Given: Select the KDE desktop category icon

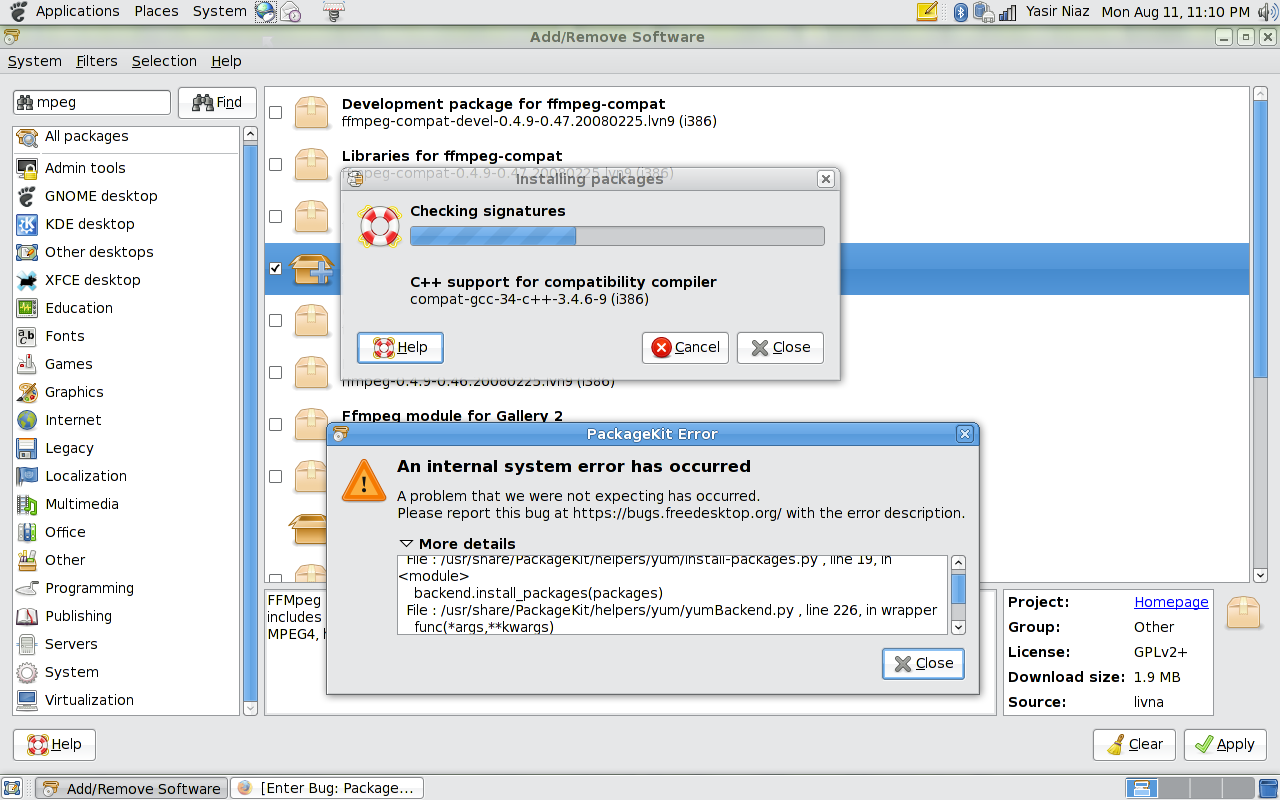Looking at the screenshot, I should tap(27, 224).
